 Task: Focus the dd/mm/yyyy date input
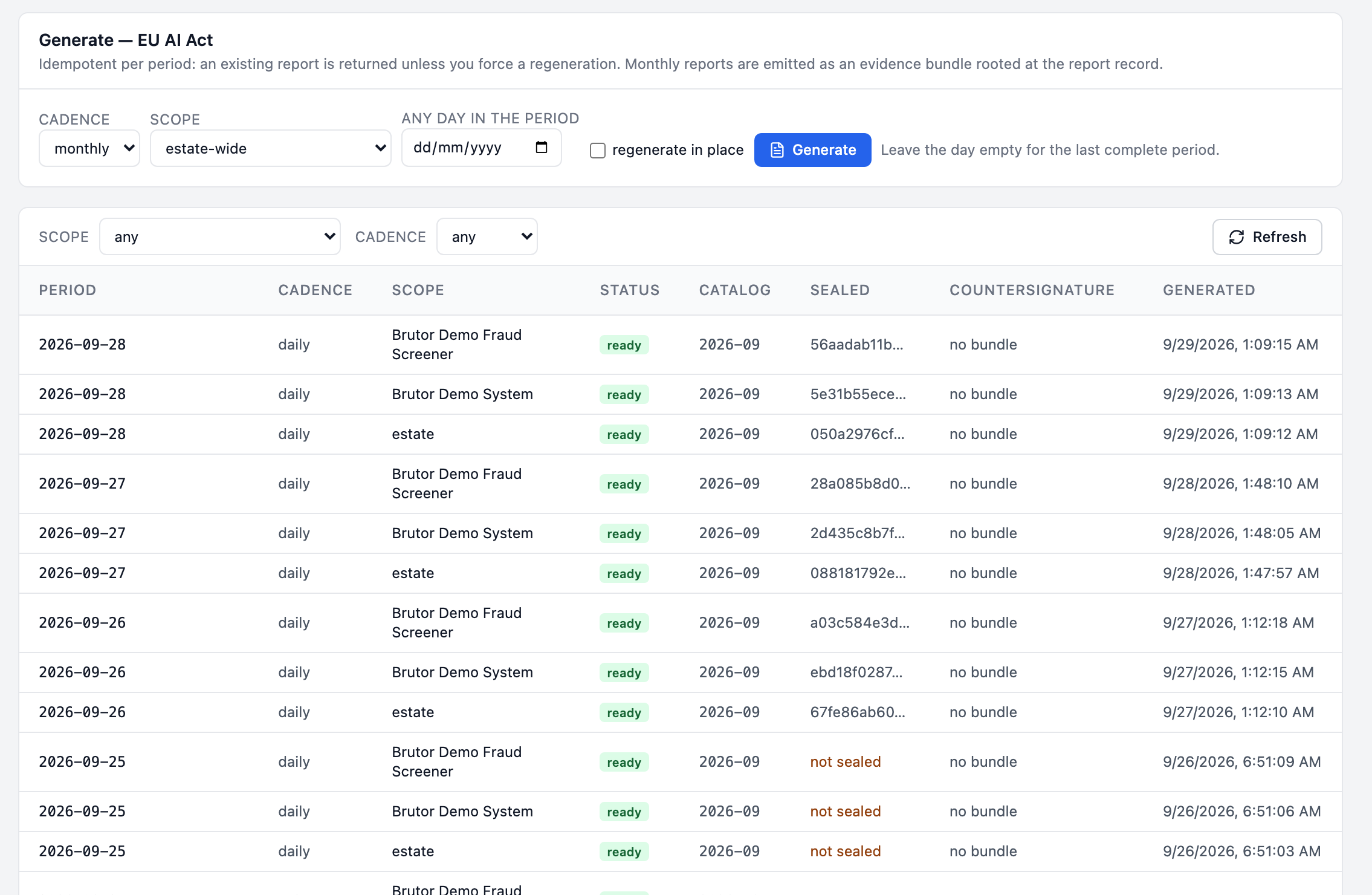pyautogui.click(x=482, y=148)
